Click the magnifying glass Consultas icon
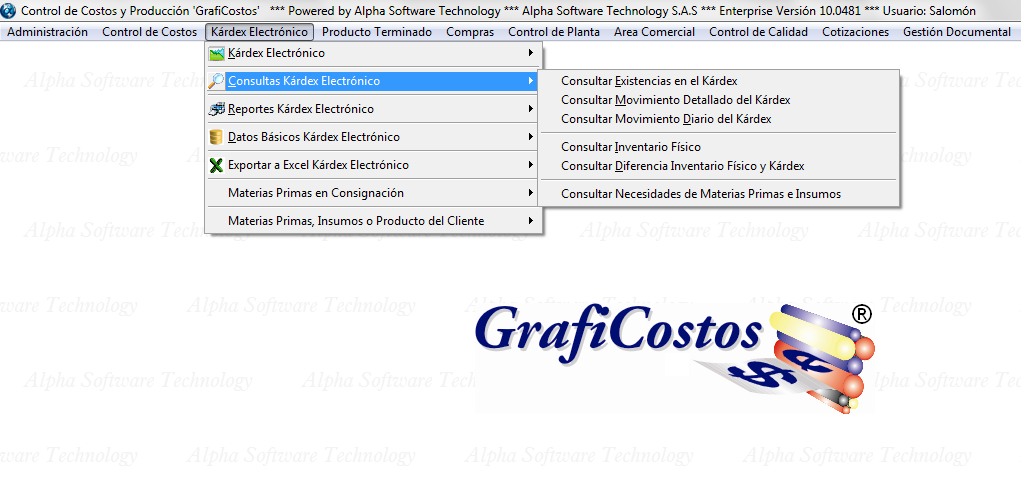 216,81
